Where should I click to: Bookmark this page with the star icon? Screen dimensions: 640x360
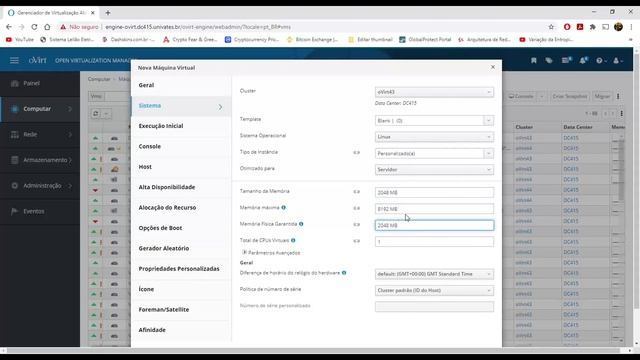[551, 27]
